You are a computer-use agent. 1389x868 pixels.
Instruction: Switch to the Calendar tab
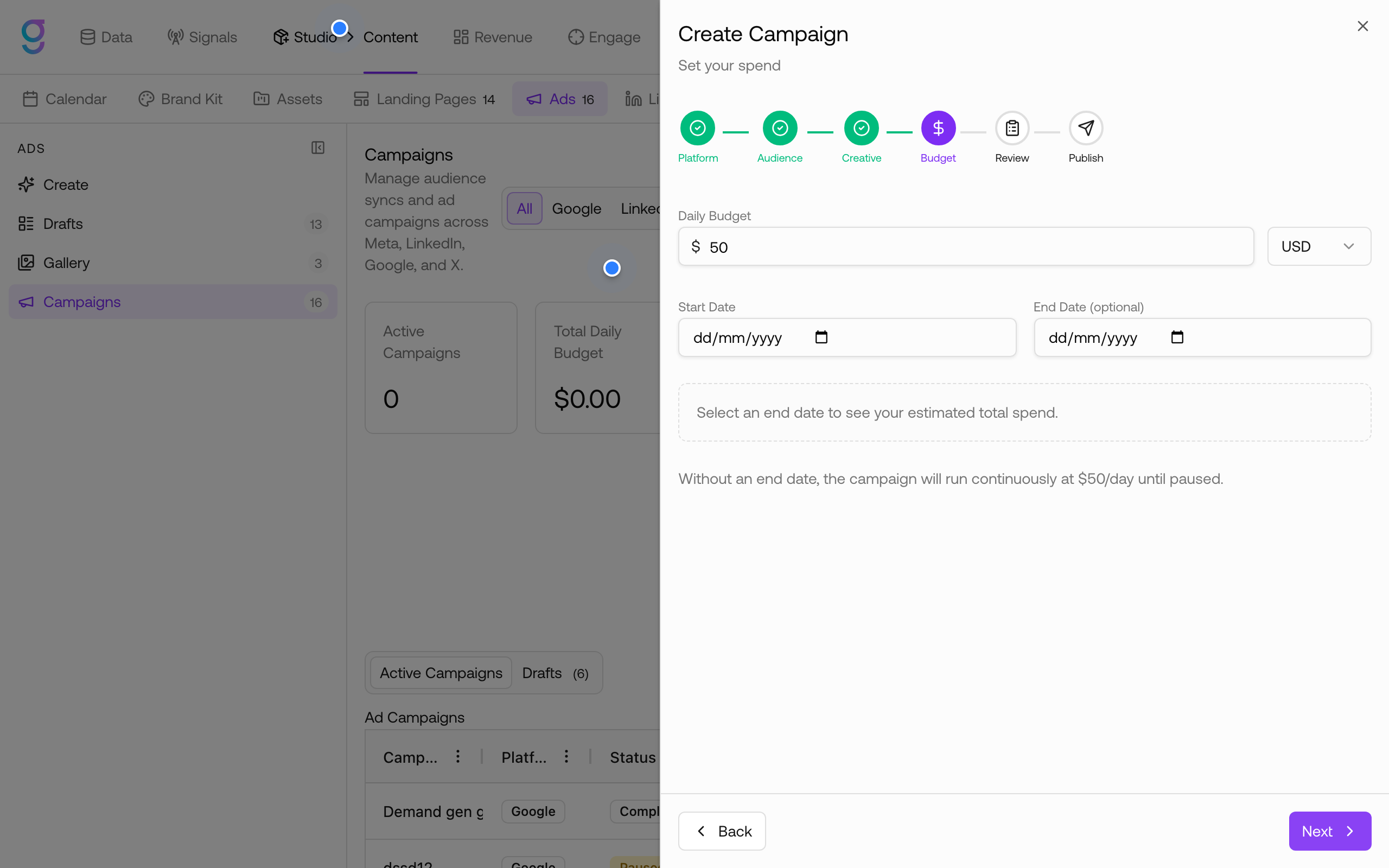[64, 99]
